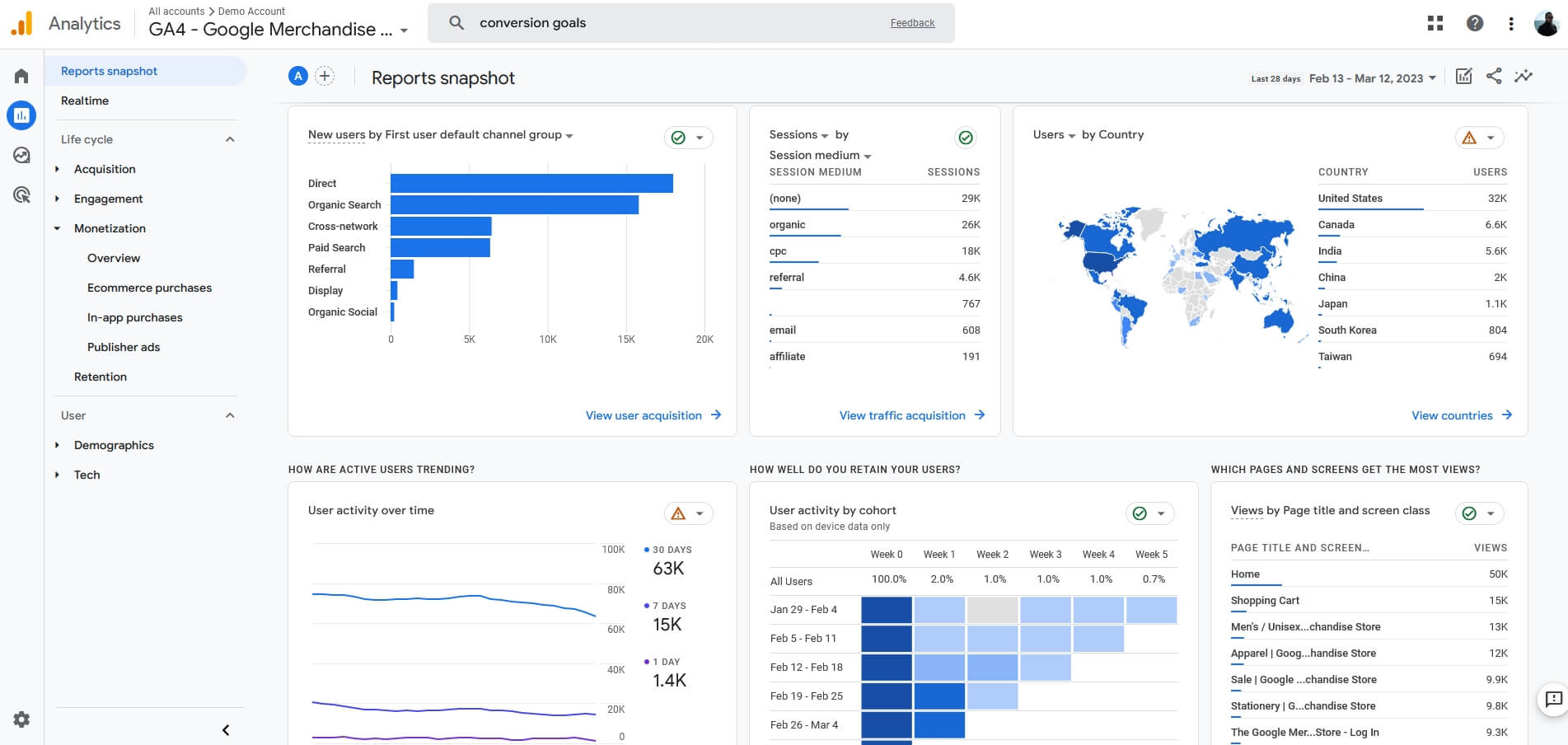Image resolution: width=1568 pixels, height=745 pixels.
Task: Select Ecommerce purchases report
Action: point(149,288)
